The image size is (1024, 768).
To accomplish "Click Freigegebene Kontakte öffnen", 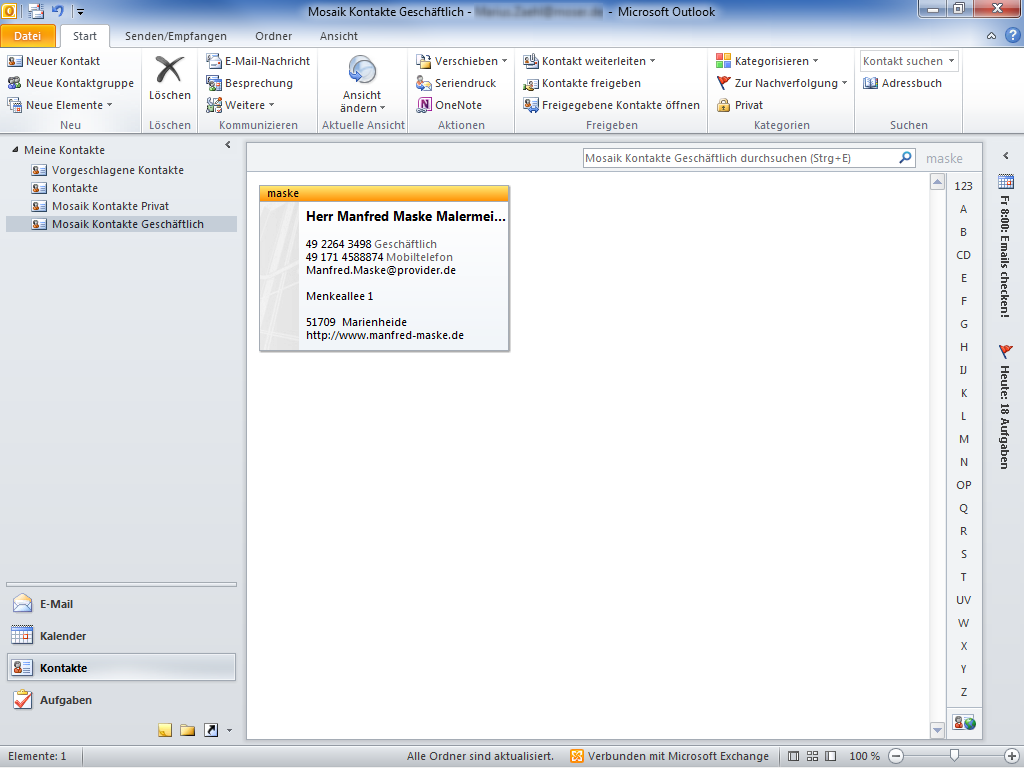I will pos(611,105).
